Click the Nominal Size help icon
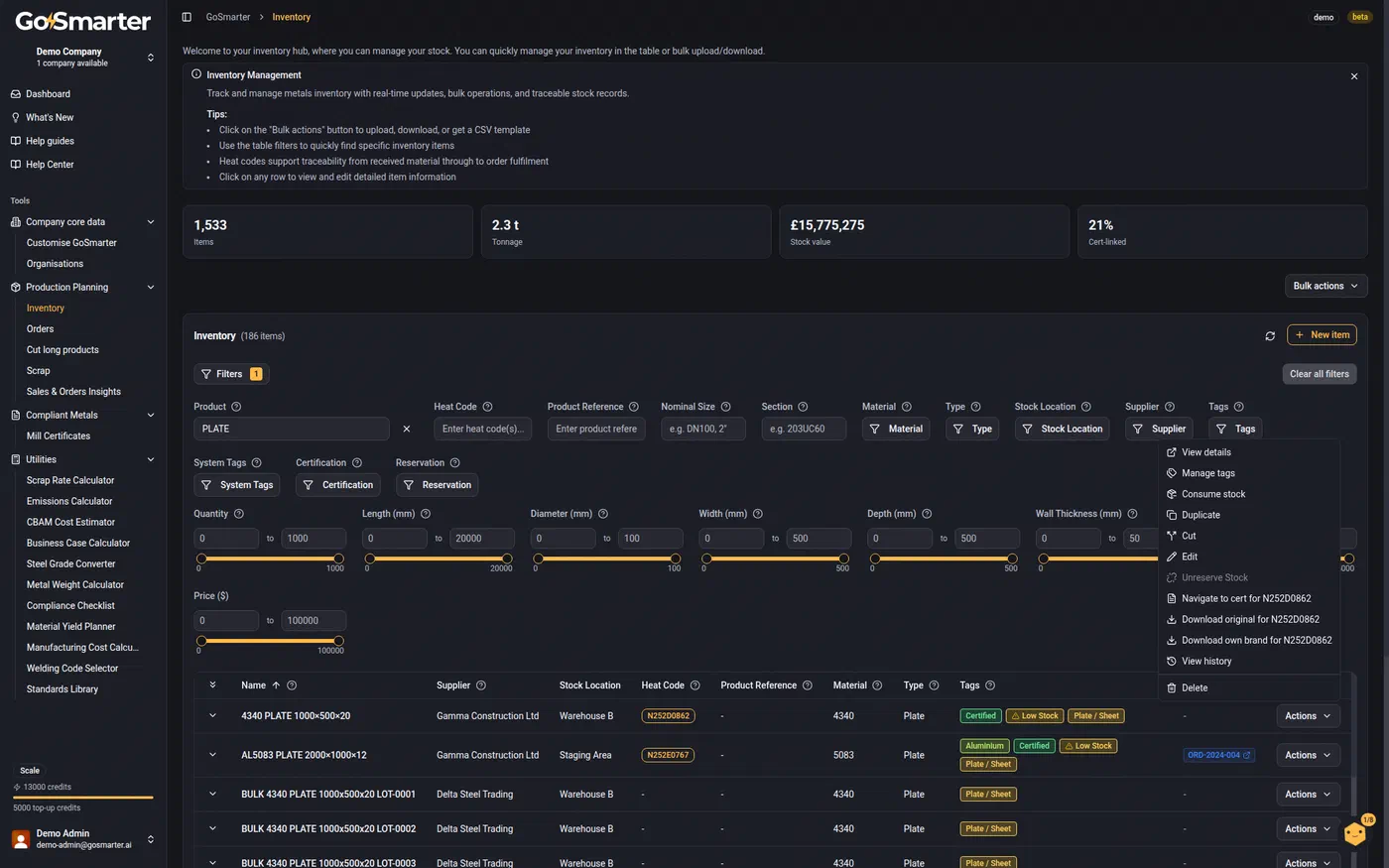The height and width of the screenshot is (868, 1389). [725, 407]
